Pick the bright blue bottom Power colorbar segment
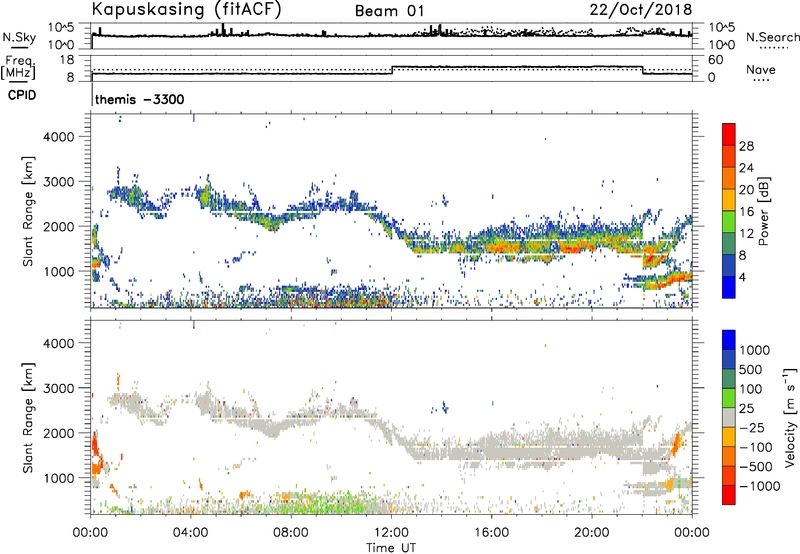 (729, 287)
